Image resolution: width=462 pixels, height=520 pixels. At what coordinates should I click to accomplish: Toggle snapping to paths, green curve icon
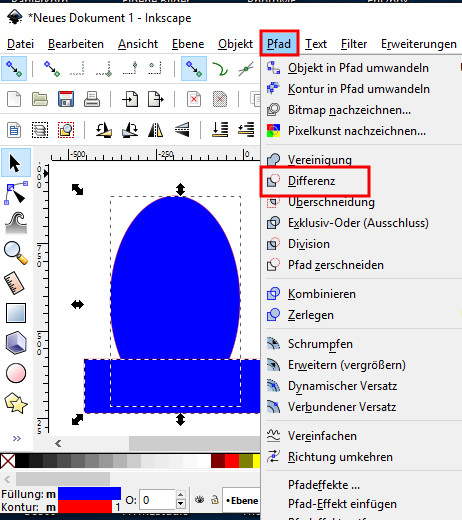(220, 68)
